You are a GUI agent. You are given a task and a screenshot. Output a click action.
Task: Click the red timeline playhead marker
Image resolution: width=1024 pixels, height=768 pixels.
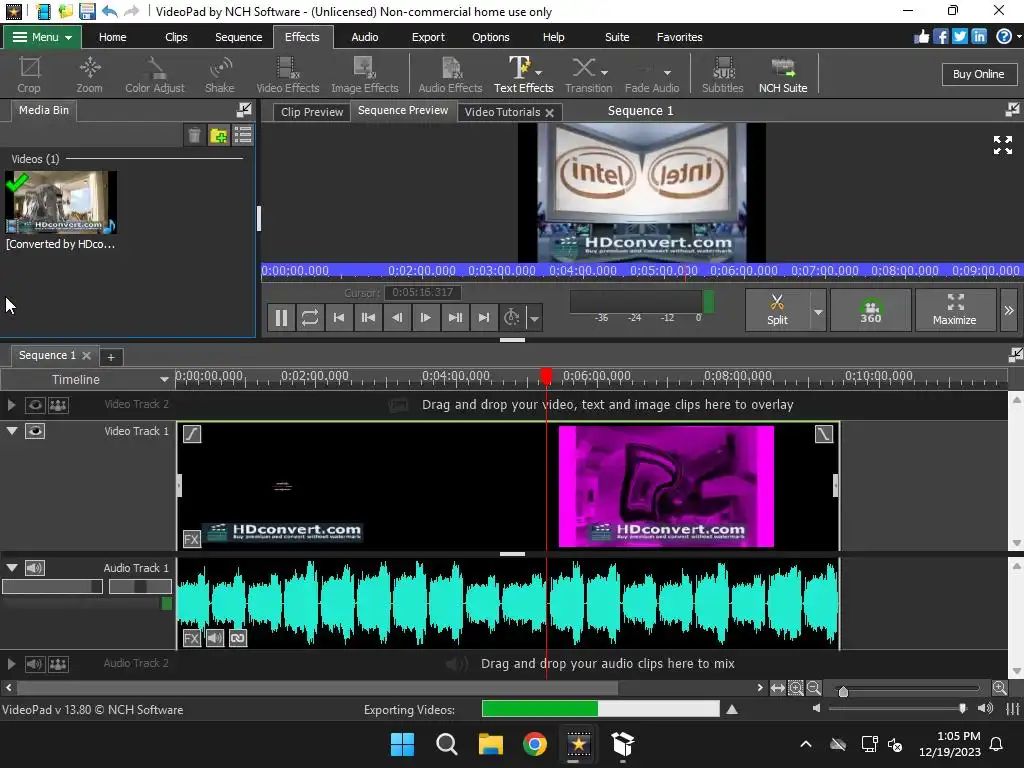click(x=546, y=376)
